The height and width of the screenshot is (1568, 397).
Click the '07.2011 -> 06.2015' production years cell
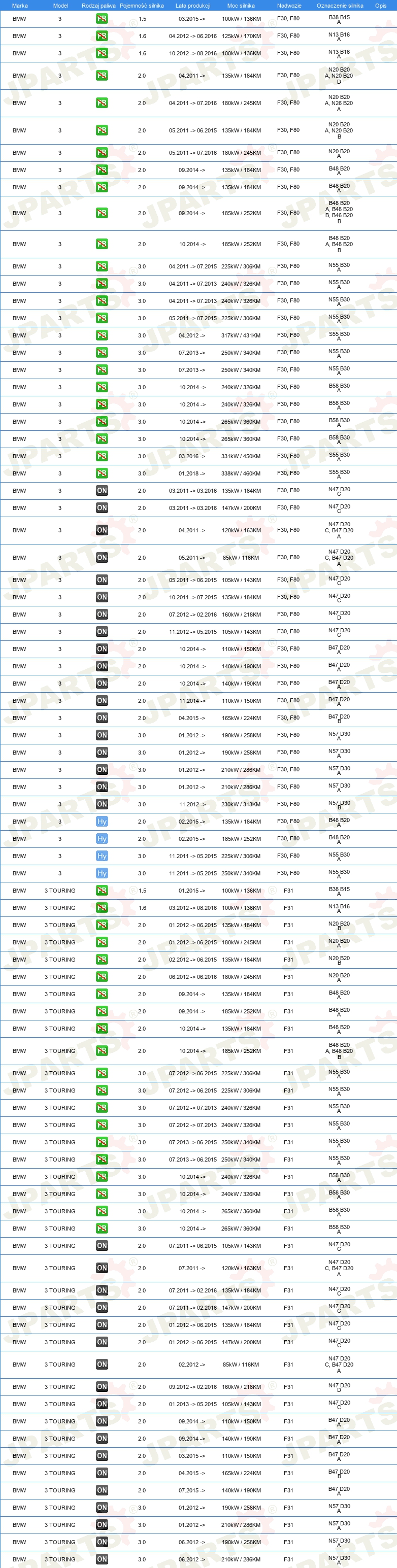(193, 1245)
